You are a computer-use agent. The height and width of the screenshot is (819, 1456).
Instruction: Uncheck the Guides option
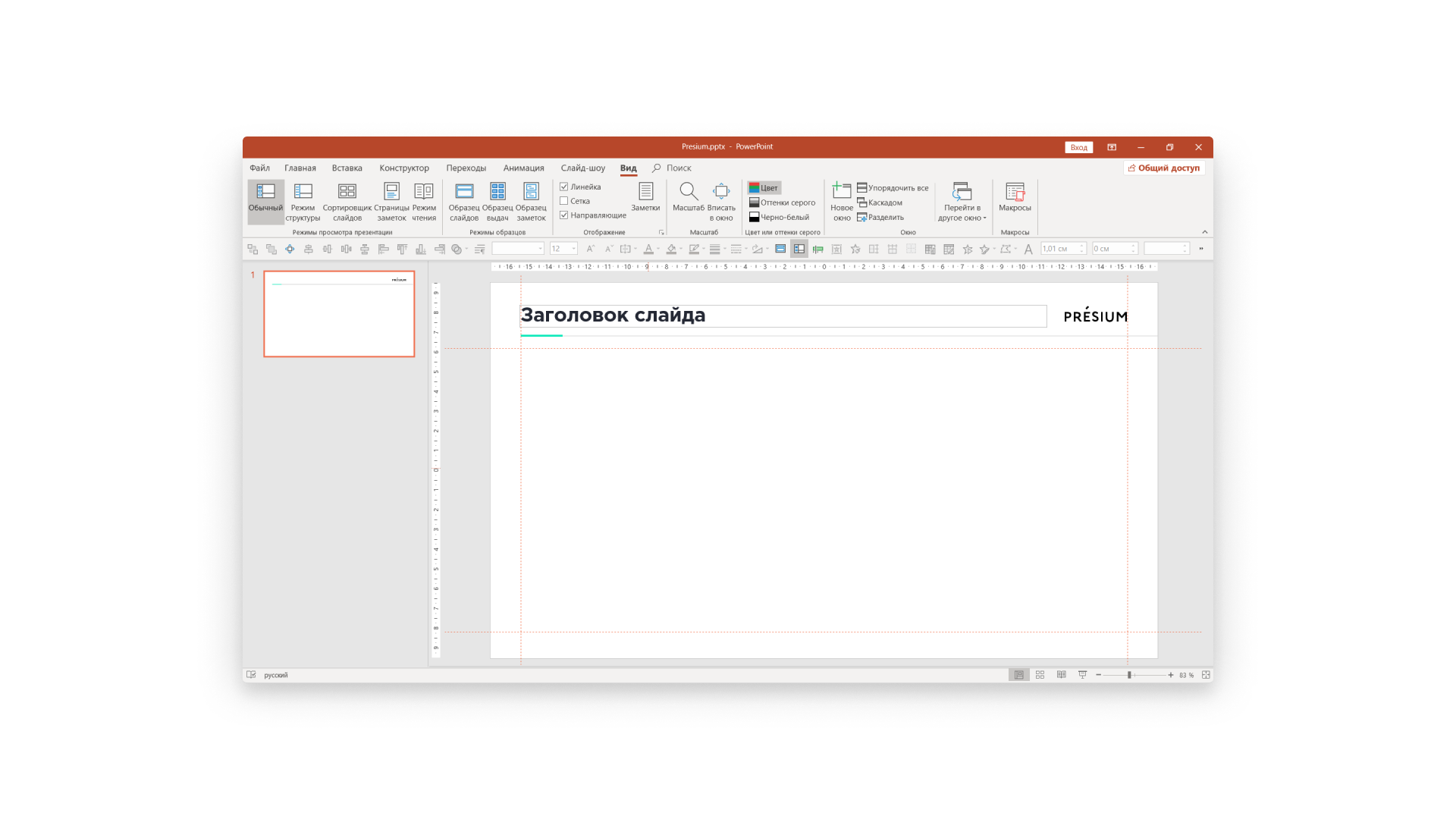click(563, 215)
